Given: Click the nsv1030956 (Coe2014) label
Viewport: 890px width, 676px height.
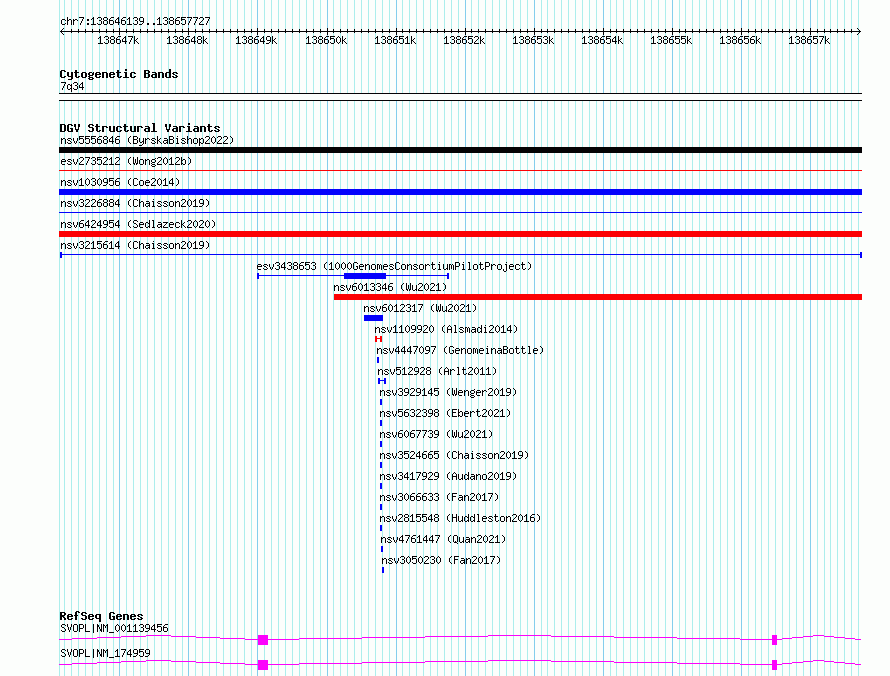Looking at the screenshot, I should (x=120, y=182).
